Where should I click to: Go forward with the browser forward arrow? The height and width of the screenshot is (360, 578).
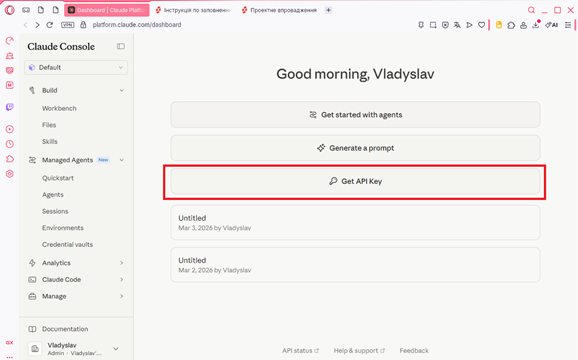point(37,25)
